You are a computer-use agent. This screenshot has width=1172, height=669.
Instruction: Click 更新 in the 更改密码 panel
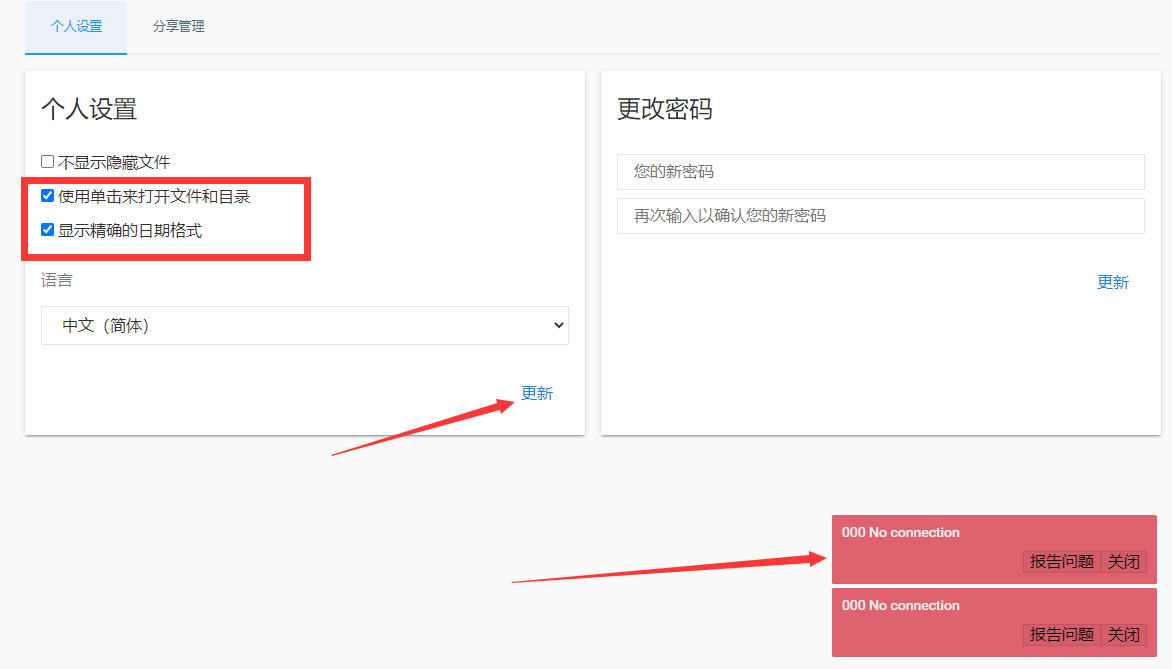click(1112, 283)
